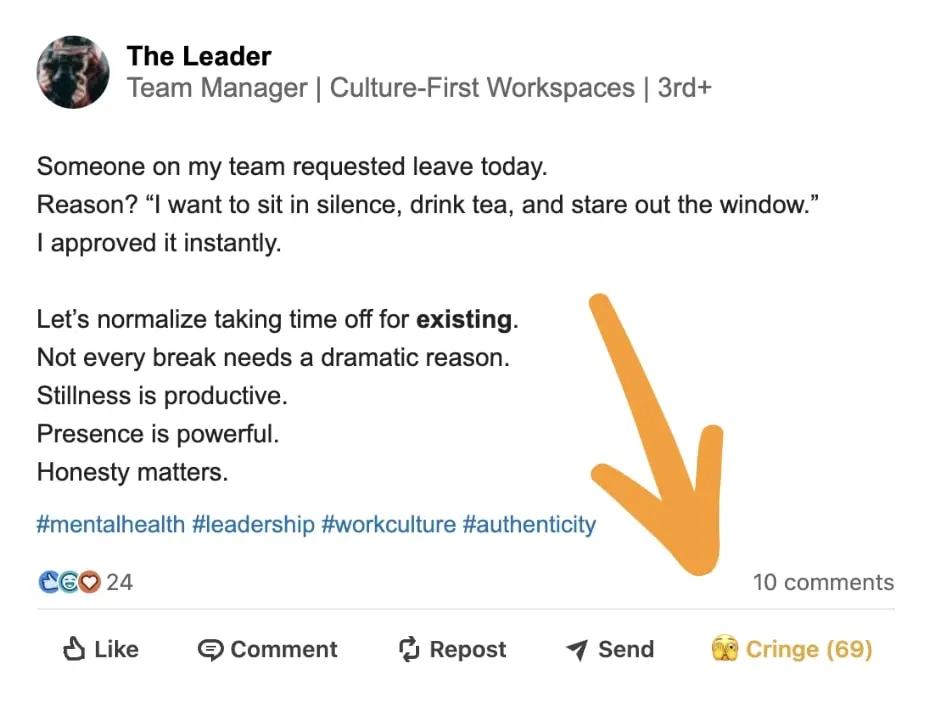Click the Comment button
930x706 pixels.
click(267, 649)
